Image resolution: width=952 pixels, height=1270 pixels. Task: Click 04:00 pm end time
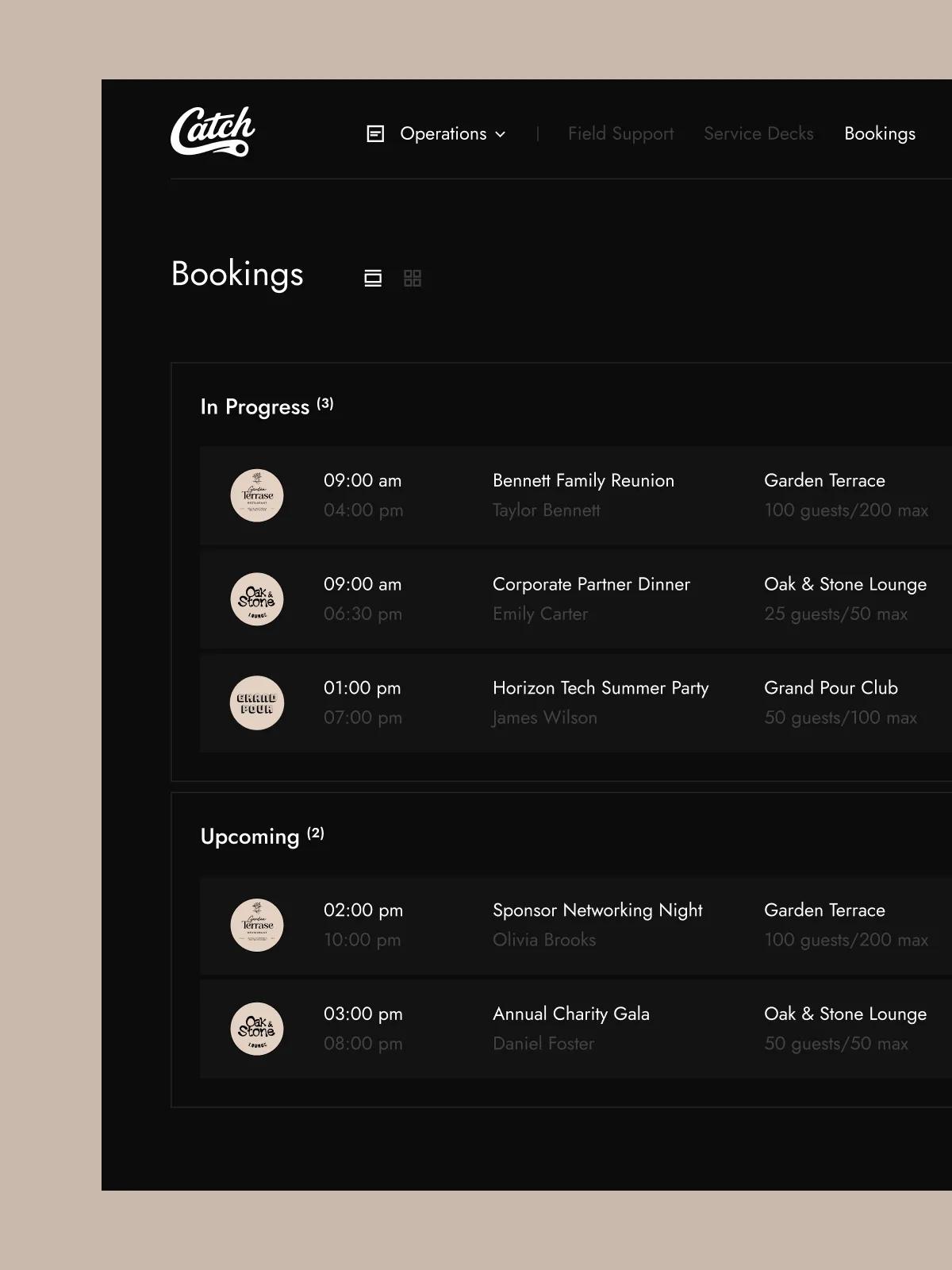tap(363, 510)
